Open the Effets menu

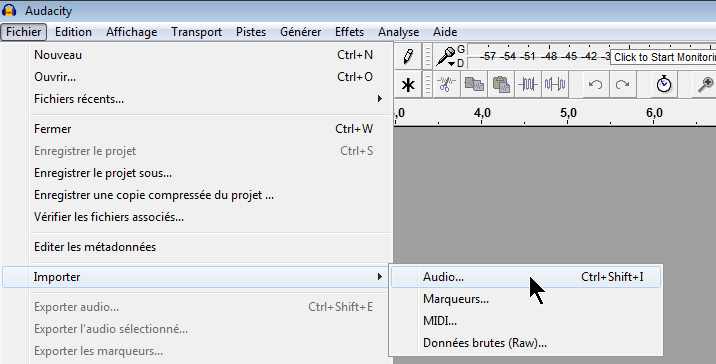coord(349,32)
